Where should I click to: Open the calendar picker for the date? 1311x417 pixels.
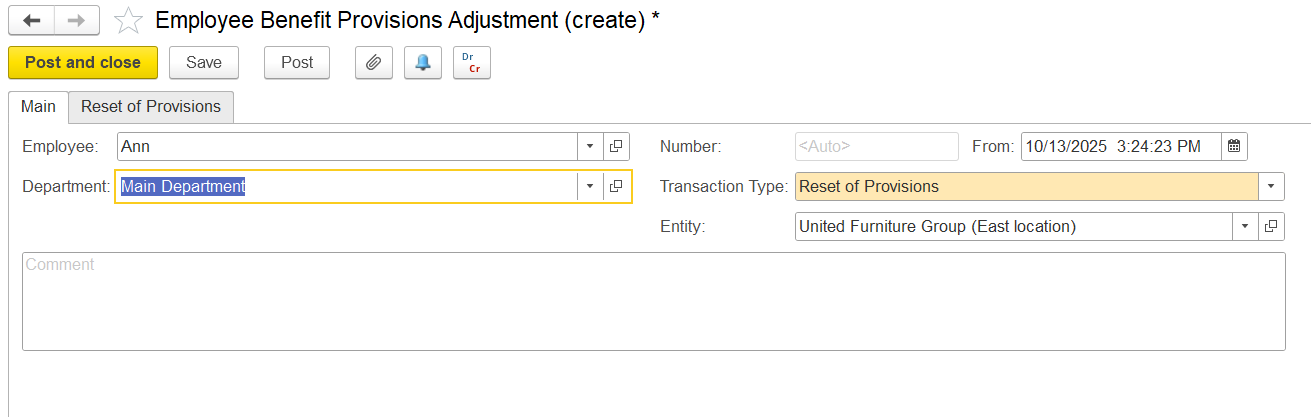click(1234, 146)
